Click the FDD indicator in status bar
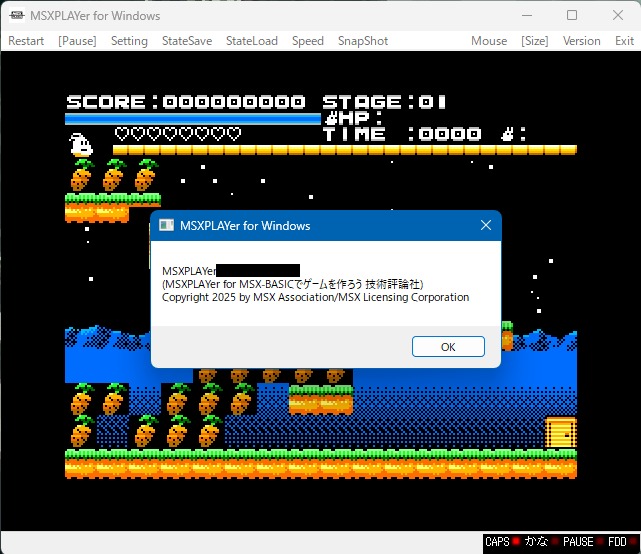Screen dimensions: 641x554 point(621,542)
